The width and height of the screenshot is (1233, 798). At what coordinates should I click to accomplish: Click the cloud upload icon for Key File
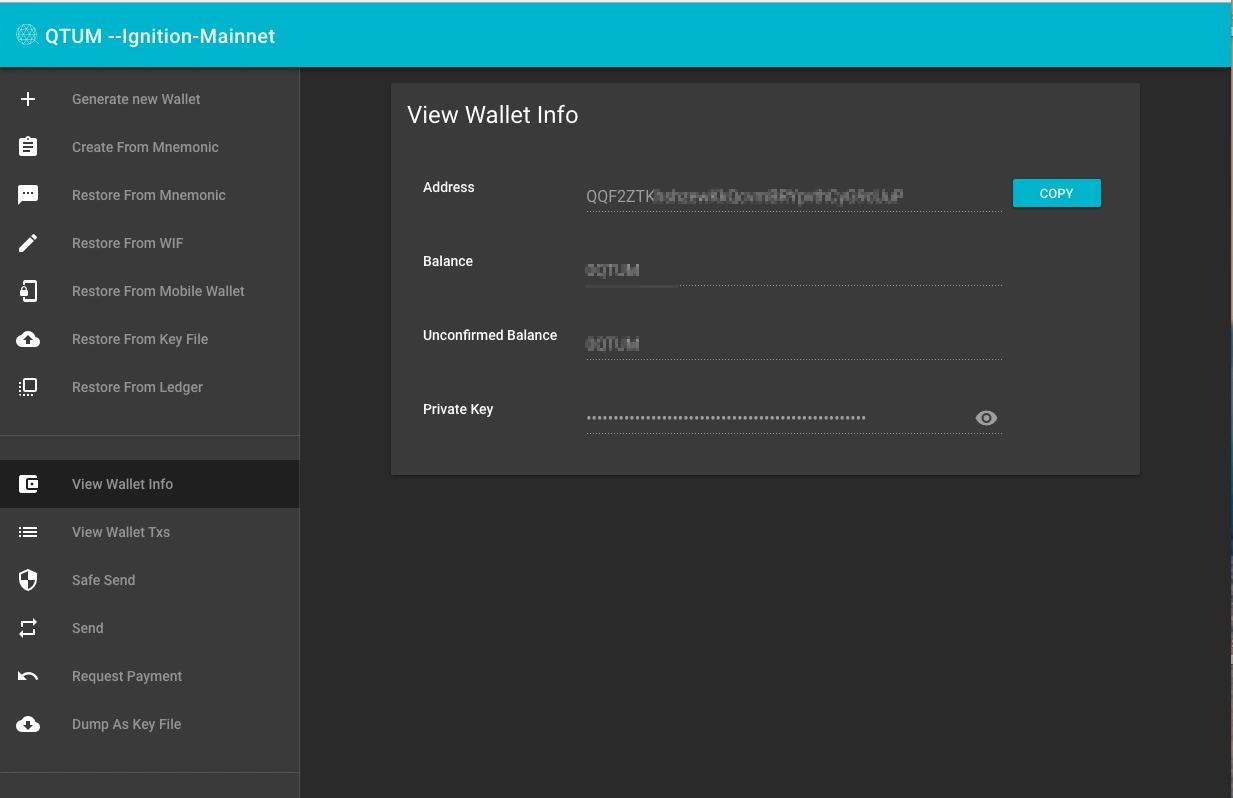point(28,339)
